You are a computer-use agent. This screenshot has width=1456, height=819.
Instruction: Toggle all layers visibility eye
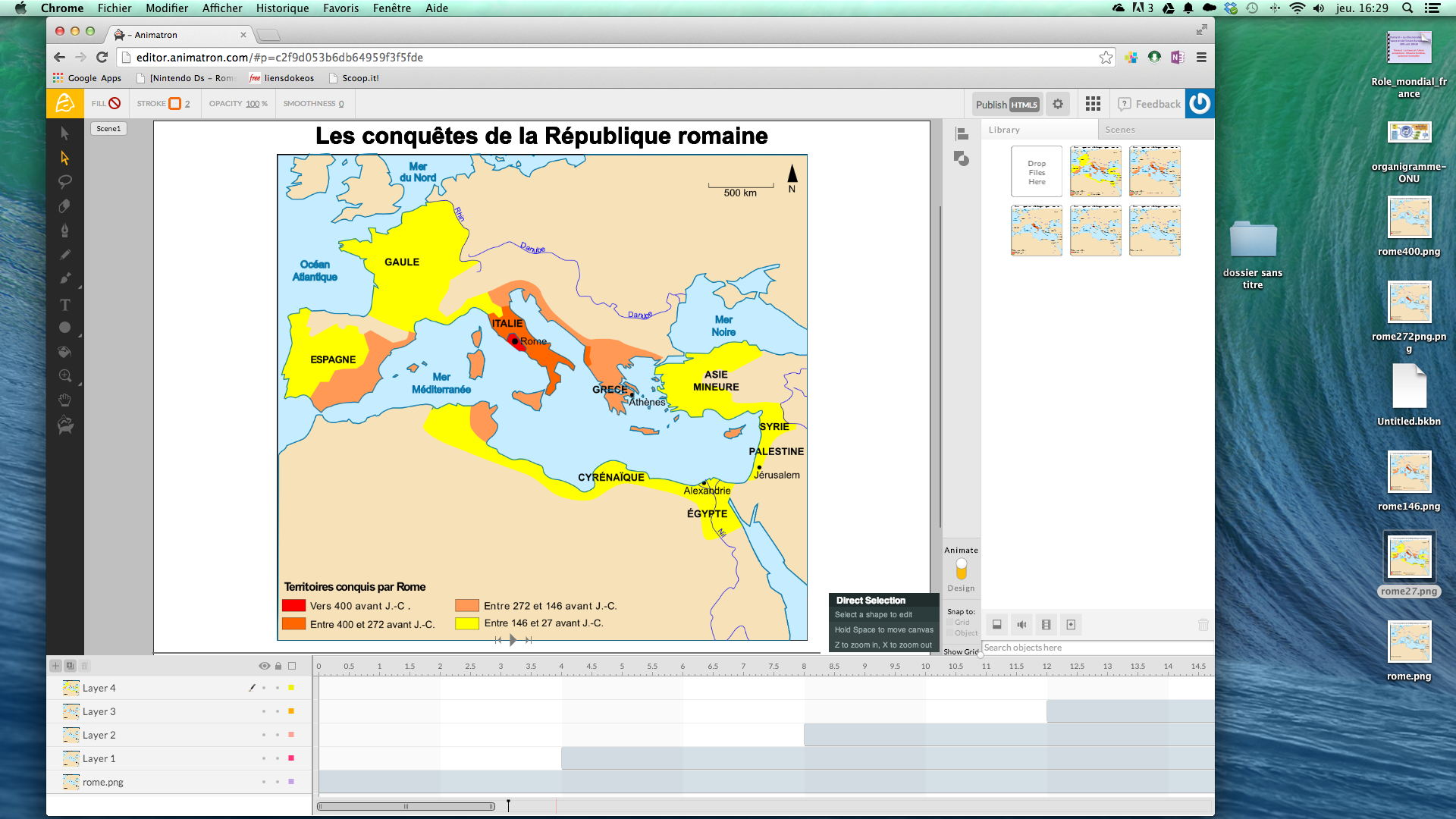click(x=264, y=666)
